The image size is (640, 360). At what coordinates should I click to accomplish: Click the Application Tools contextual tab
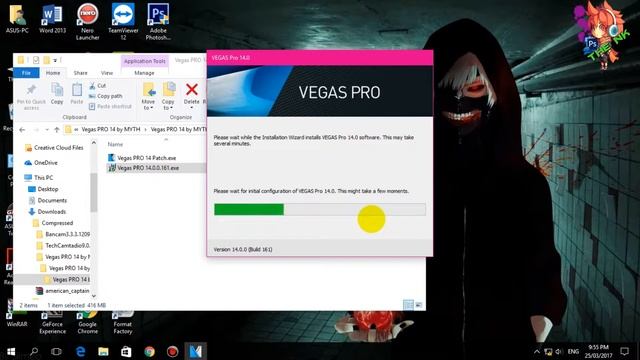tap(144, 61)
